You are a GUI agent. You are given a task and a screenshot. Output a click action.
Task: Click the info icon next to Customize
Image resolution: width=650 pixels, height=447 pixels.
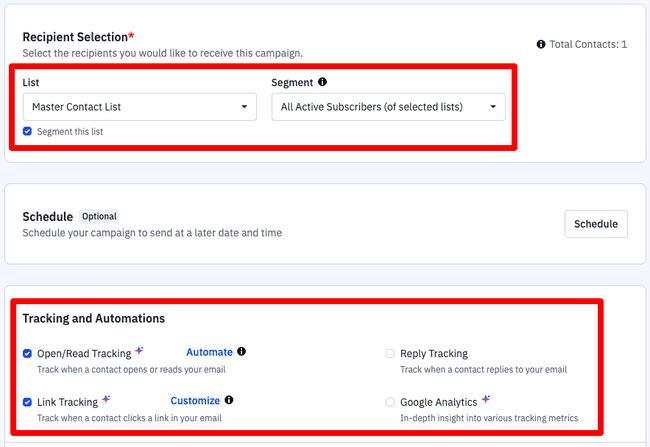(229, 401)
